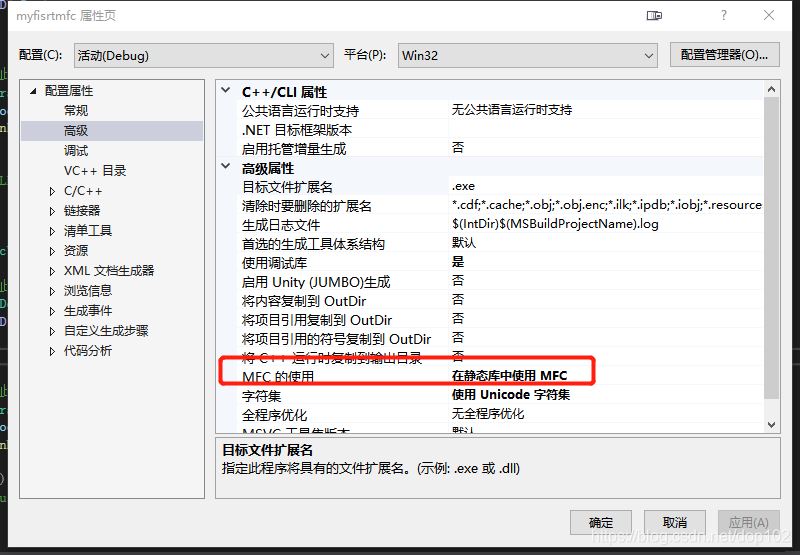Cancel with the 取消 button
The height and width of the screenshot is (555, 800).
[x=674, y=522]
